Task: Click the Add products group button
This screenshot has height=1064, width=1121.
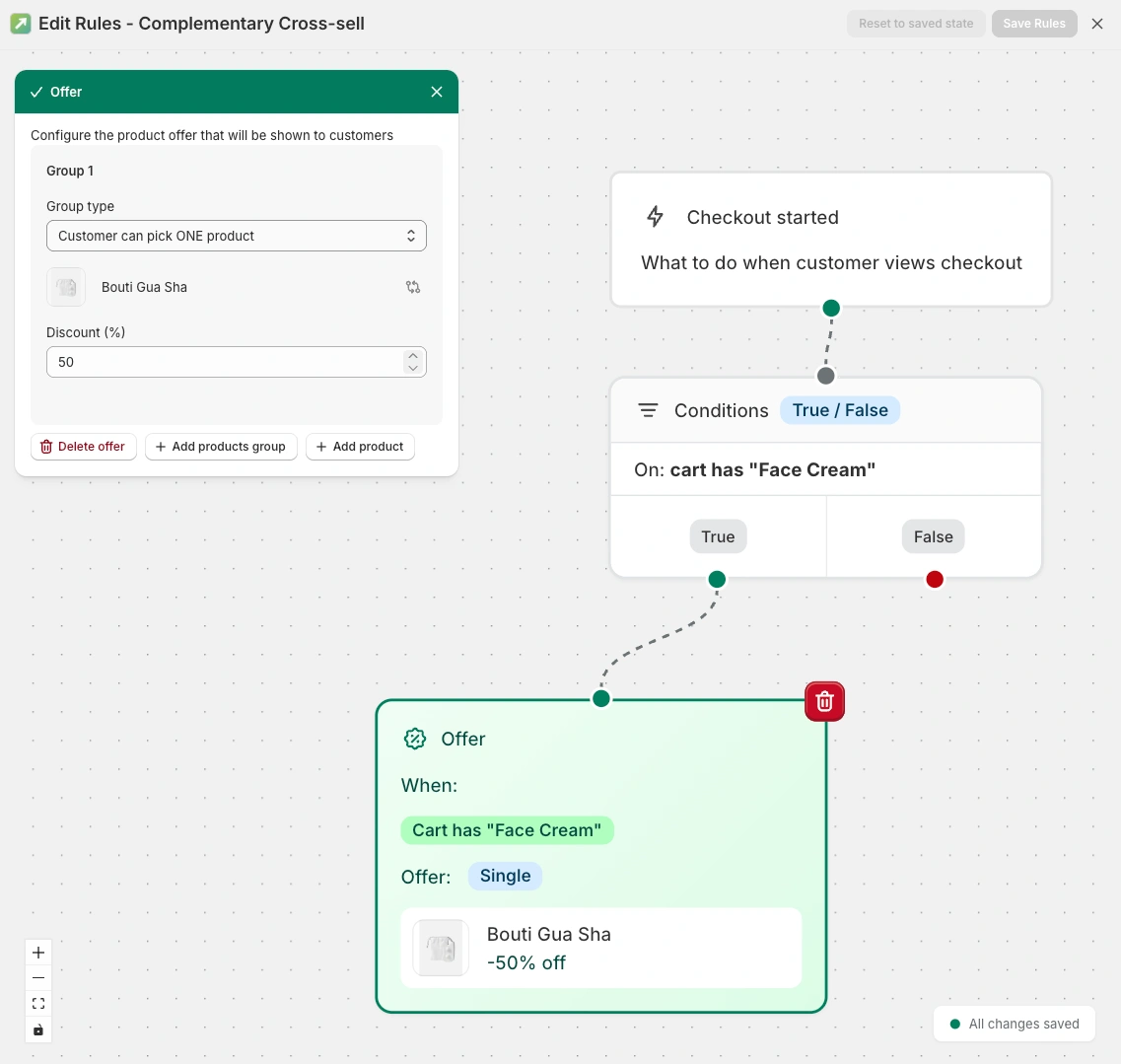Action: 221,447
